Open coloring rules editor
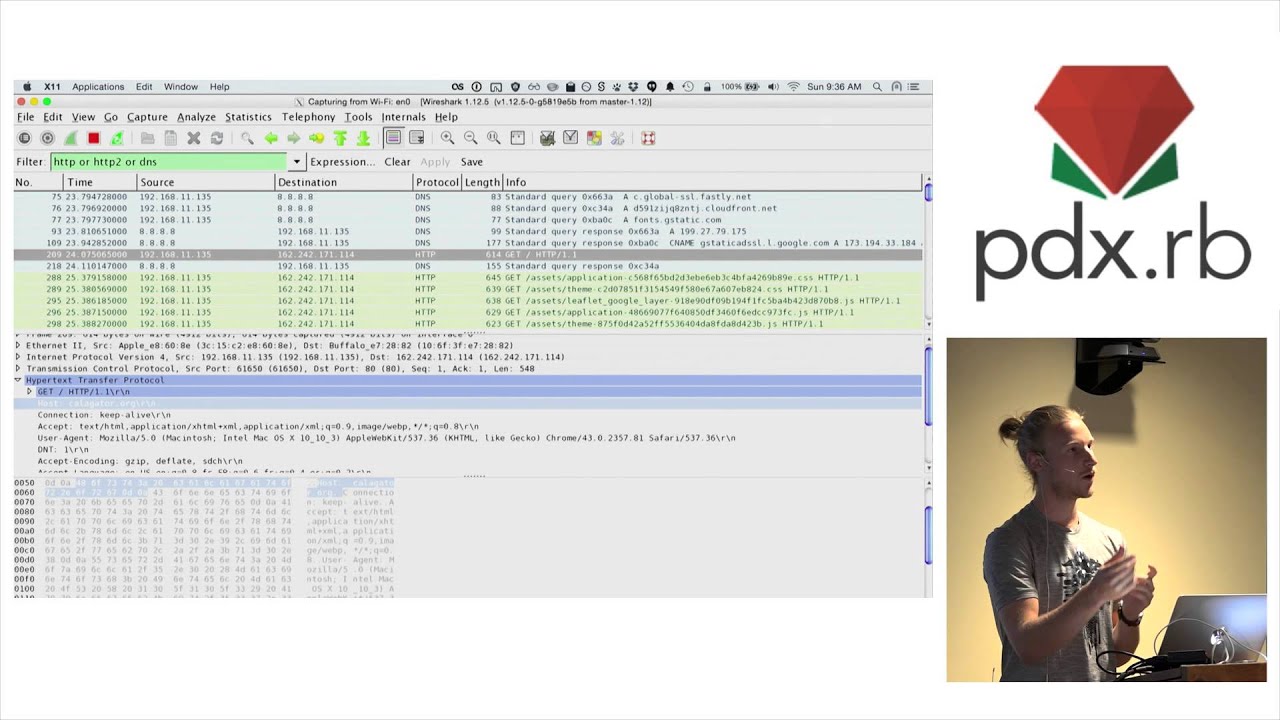The width and height of the screenshot is (1280, 720). 594,138
